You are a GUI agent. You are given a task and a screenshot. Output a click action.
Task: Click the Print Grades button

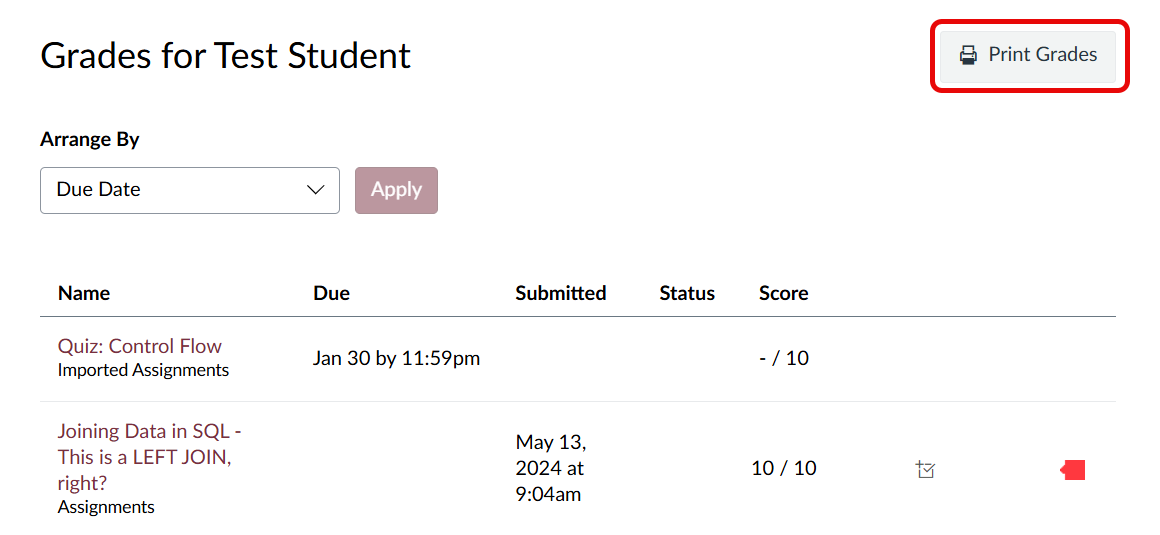(x=1028, y=55)
